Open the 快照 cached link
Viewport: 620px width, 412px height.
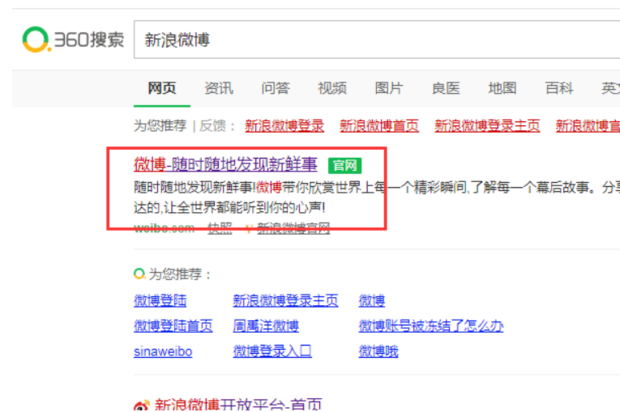(220, 228)
